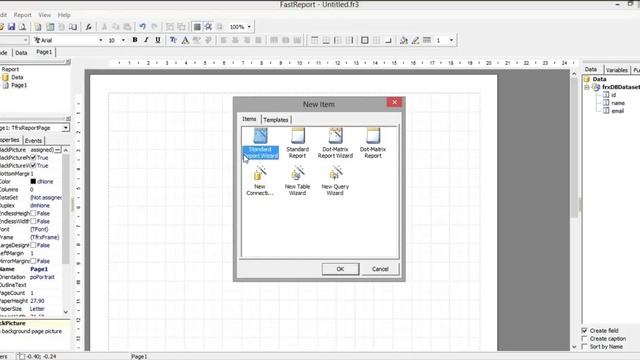Toggle the EndlessHeight False checkbox
The width and height of the screenshot is (640, 360).
point(33,213)
